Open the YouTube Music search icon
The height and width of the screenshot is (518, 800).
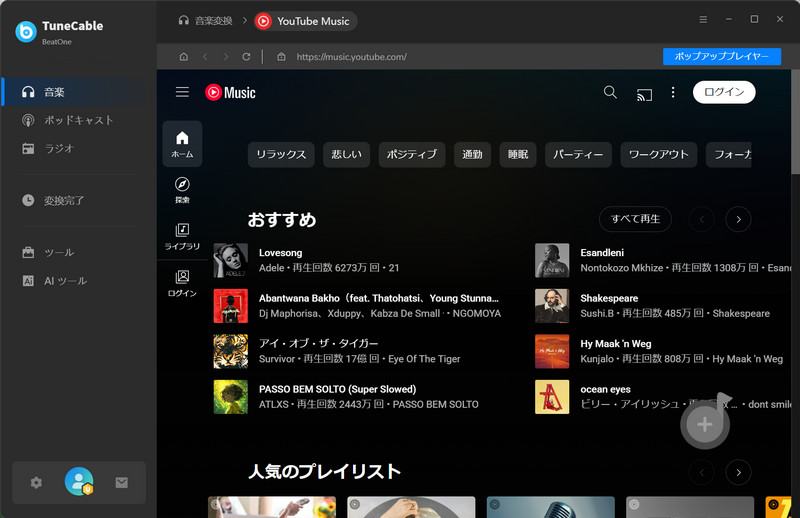(610, 92)
